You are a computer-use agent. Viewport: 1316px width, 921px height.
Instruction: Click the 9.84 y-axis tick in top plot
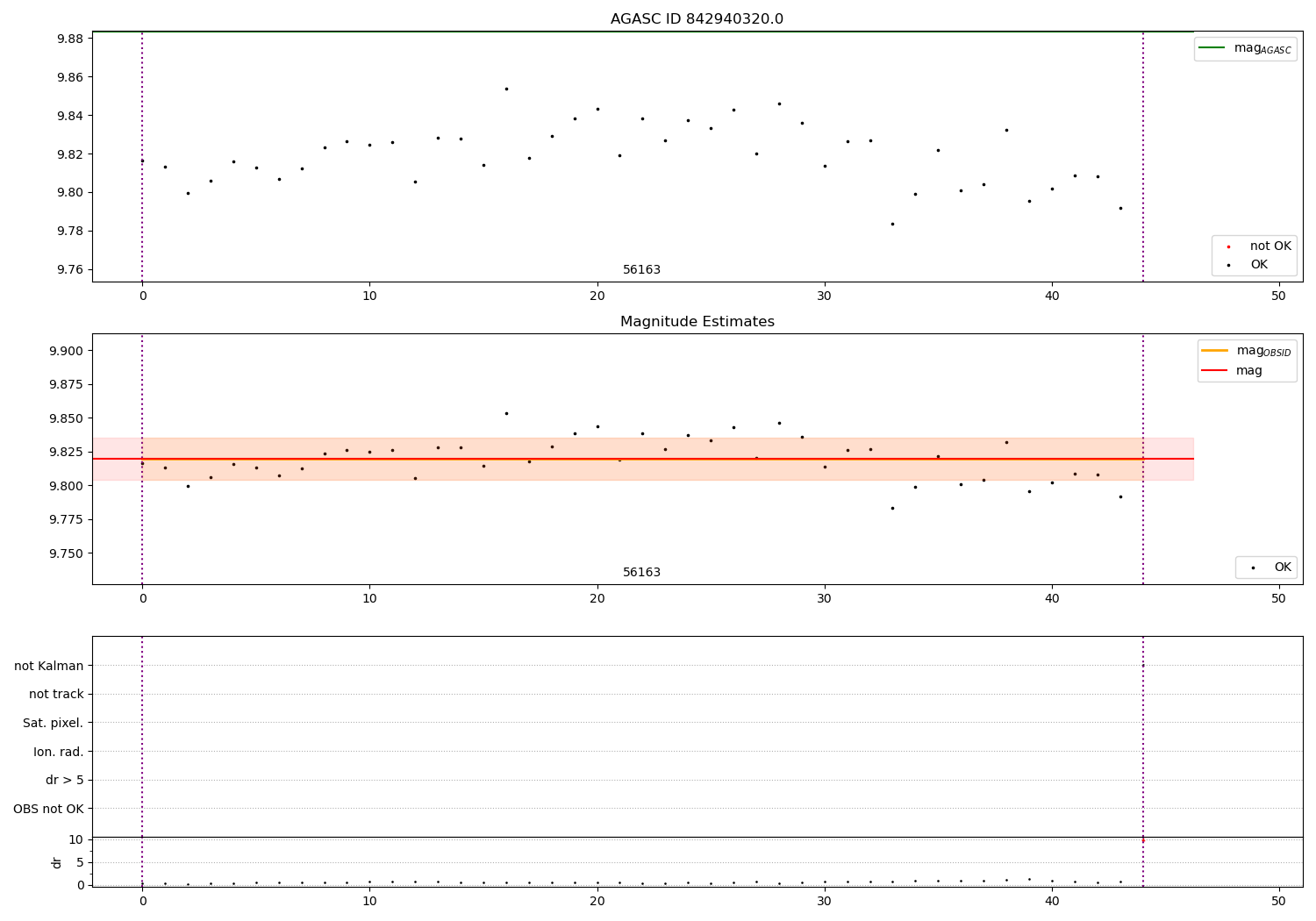pos(69,116)
